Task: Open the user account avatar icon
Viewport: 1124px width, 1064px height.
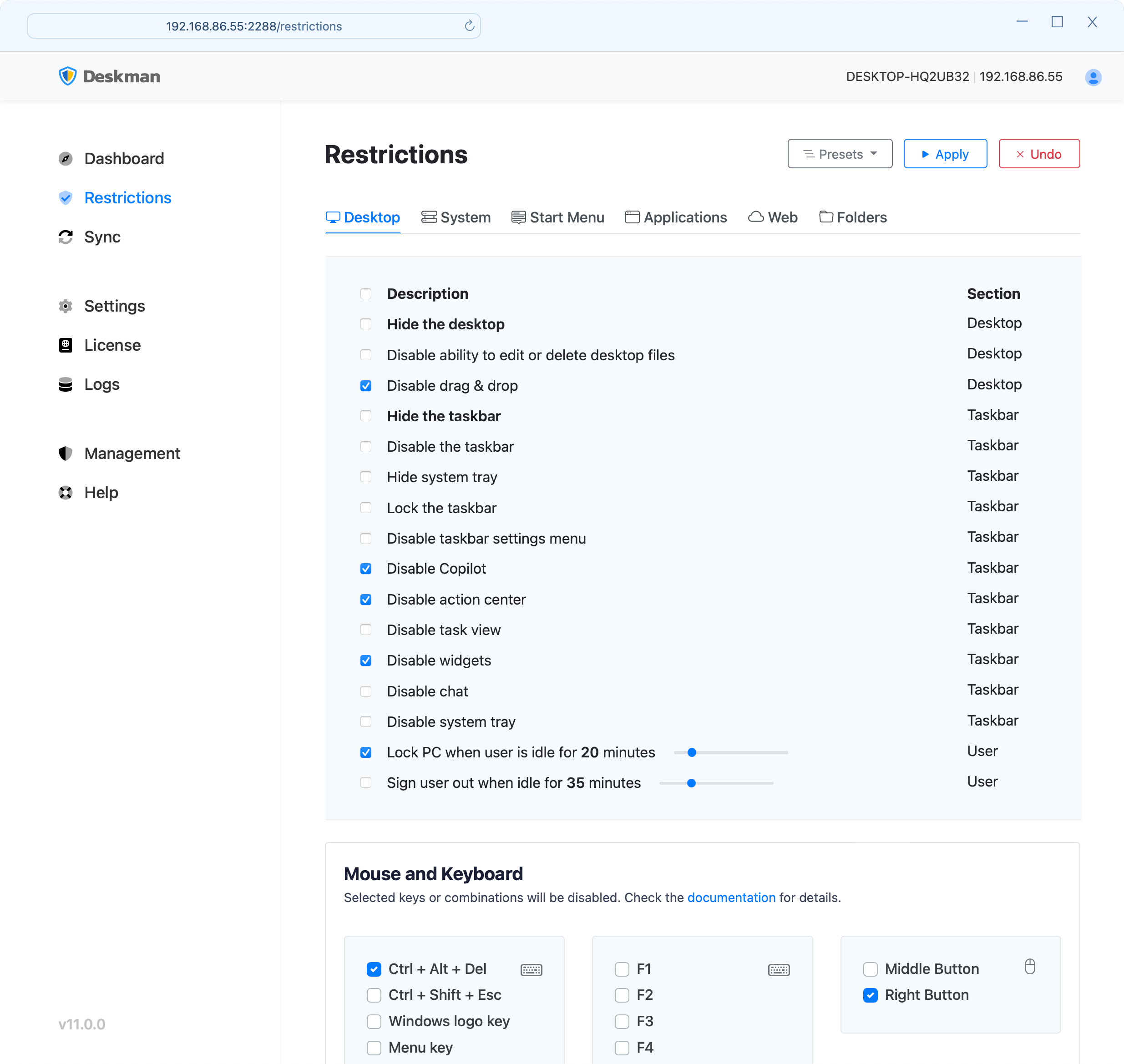Action: (1093, 77)
